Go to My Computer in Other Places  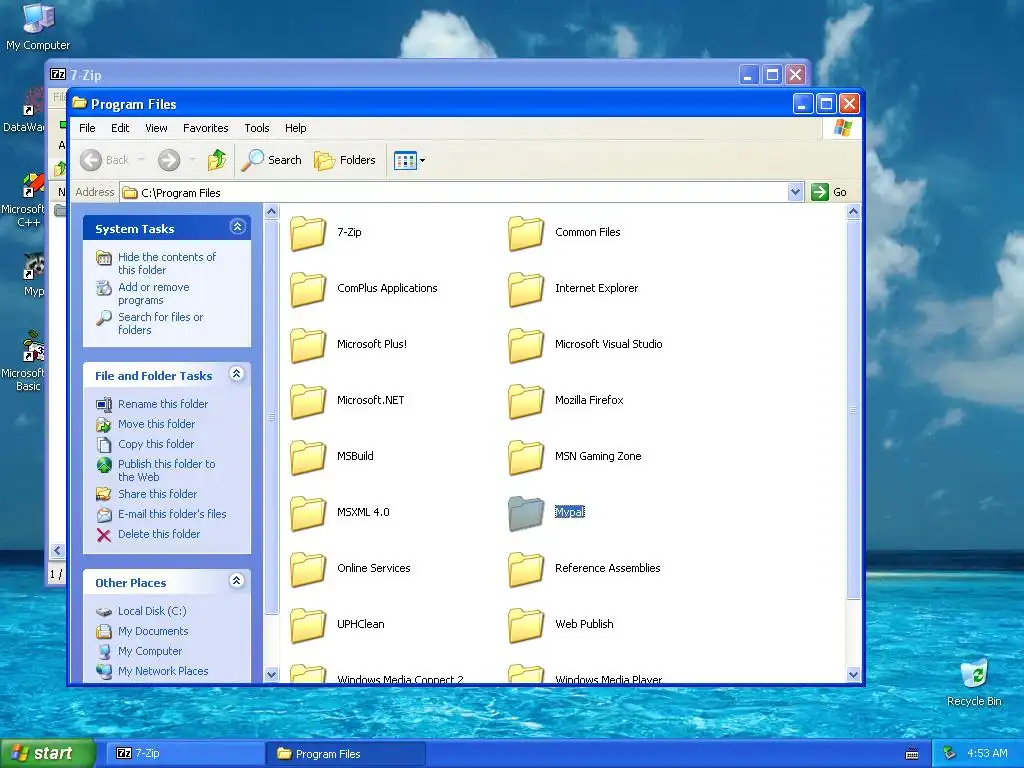(150, 651)
